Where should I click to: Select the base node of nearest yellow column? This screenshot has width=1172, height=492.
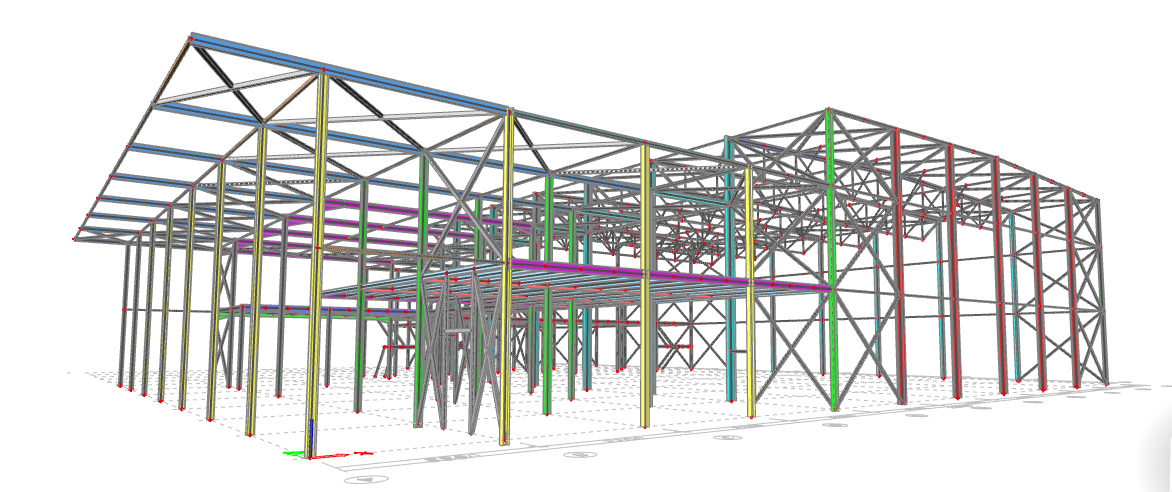coord(312,456)
